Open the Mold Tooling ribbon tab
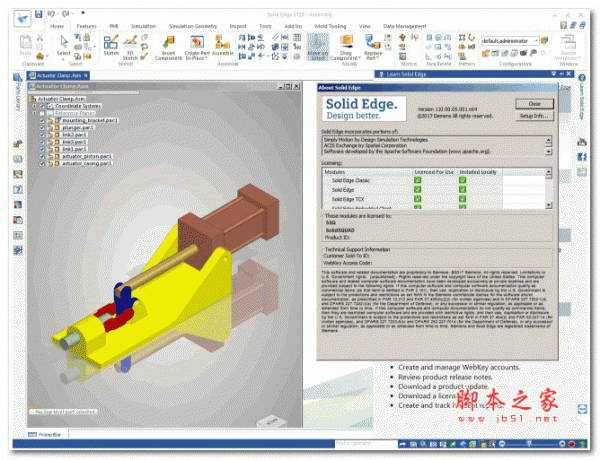Image resolution: width=600 pixels, height=460 pixels. pos(330,26)
